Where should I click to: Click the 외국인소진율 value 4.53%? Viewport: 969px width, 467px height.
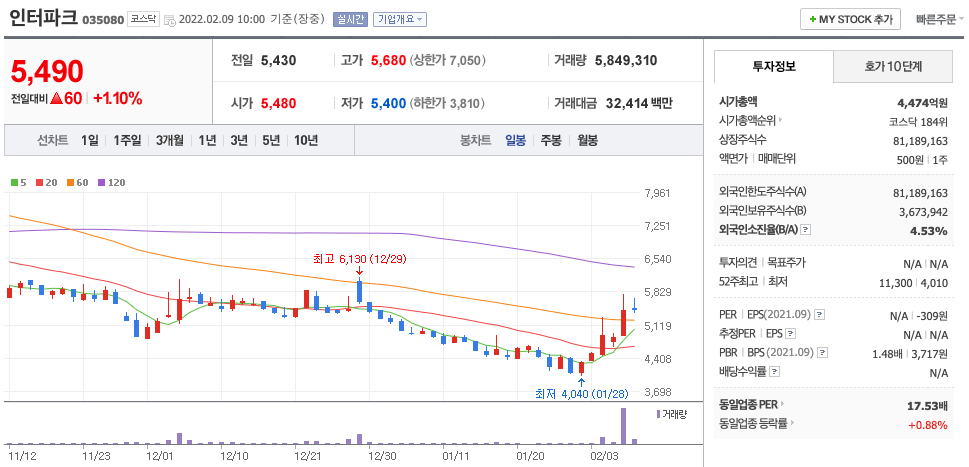[x=929, y=231]
